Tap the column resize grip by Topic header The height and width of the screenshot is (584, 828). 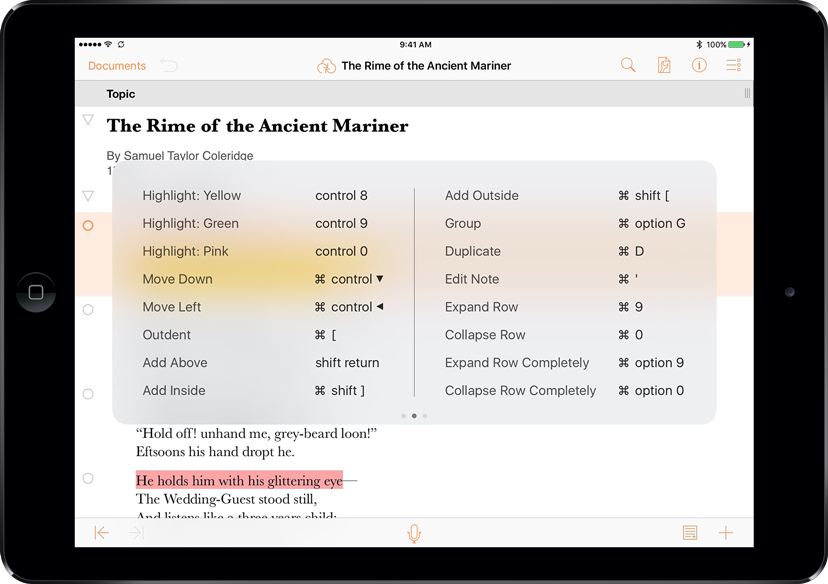click(747, 93)
